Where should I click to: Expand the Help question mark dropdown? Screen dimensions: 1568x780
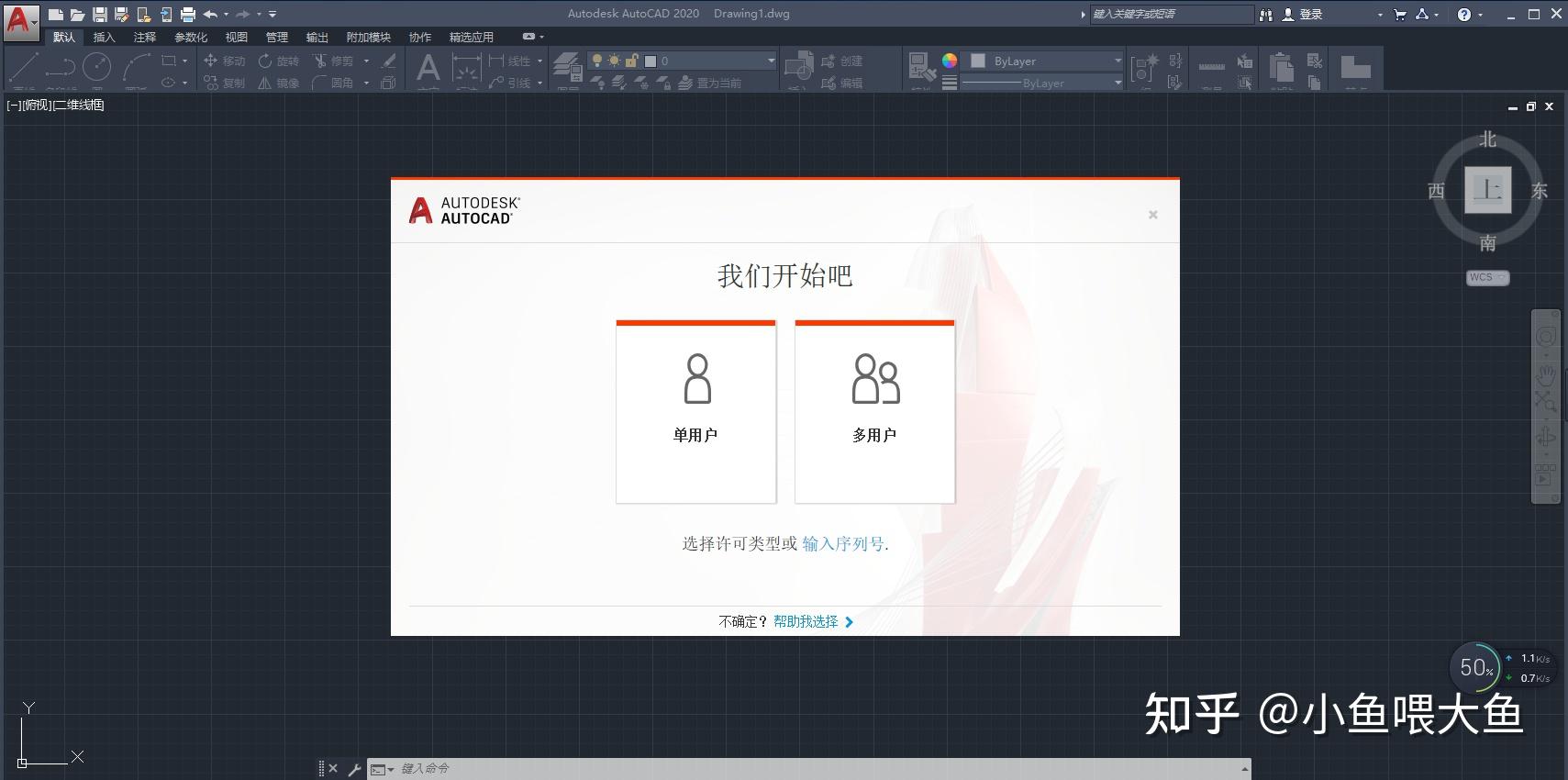coord(1480,15)
